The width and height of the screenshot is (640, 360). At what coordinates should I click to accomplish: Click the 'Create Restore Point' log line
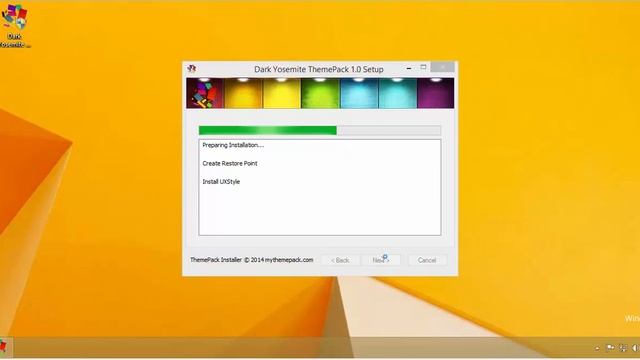[x=230, y=163]
